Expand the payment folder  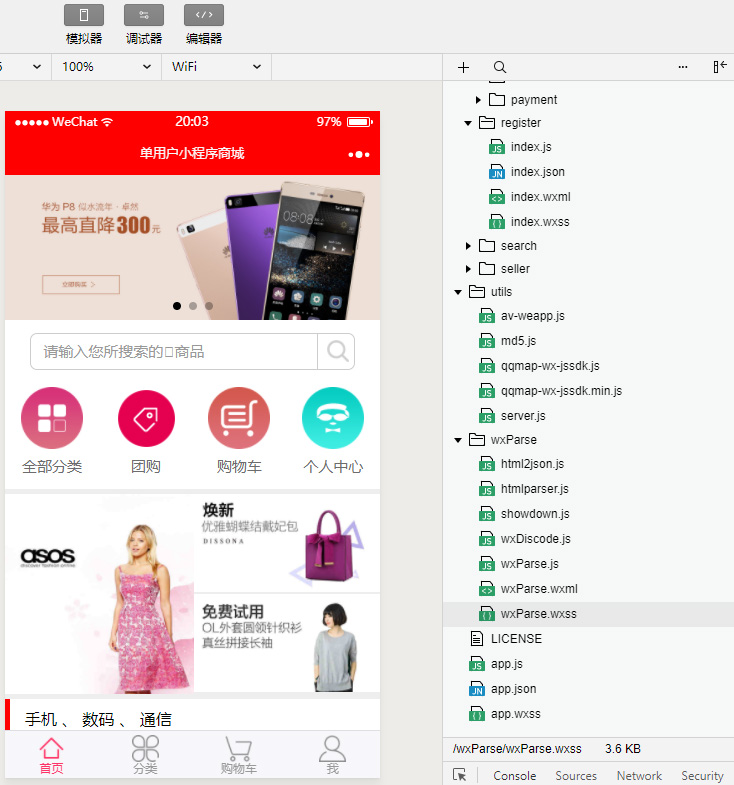478,100
